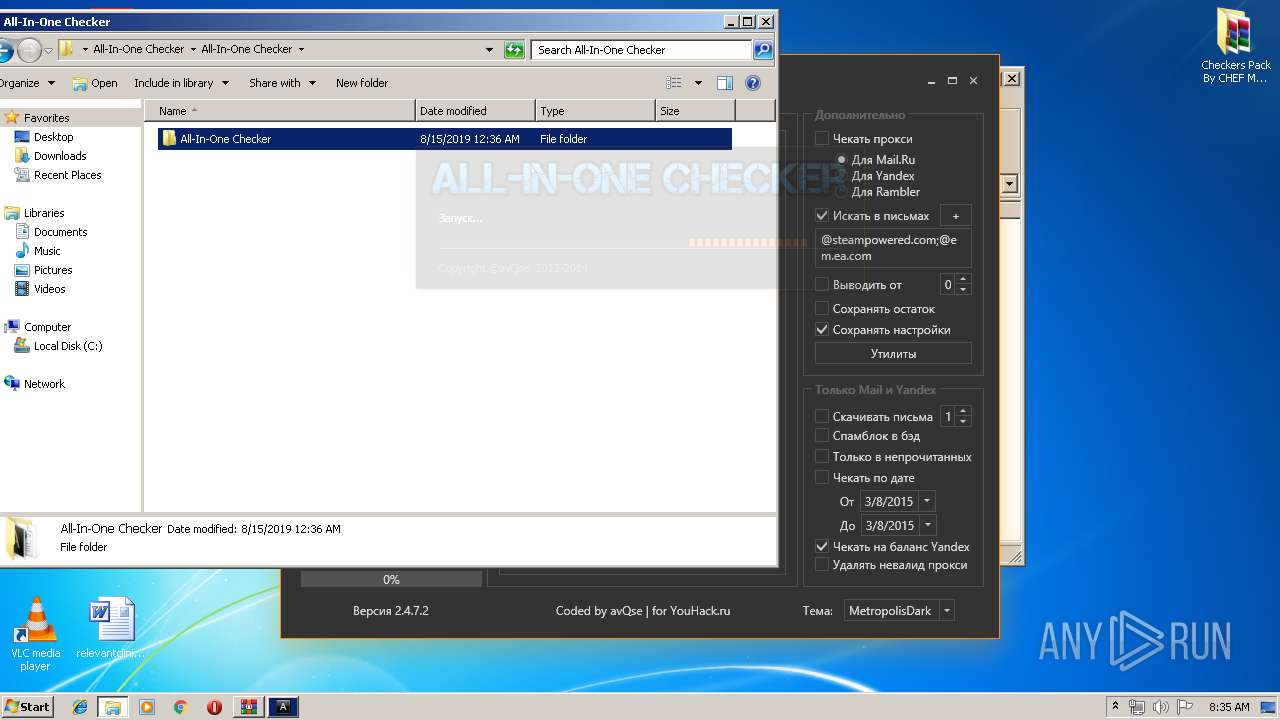This screenshot has width=1280, height=720.
Task: Open the До date picker dropdown
Action: [927, 525]
